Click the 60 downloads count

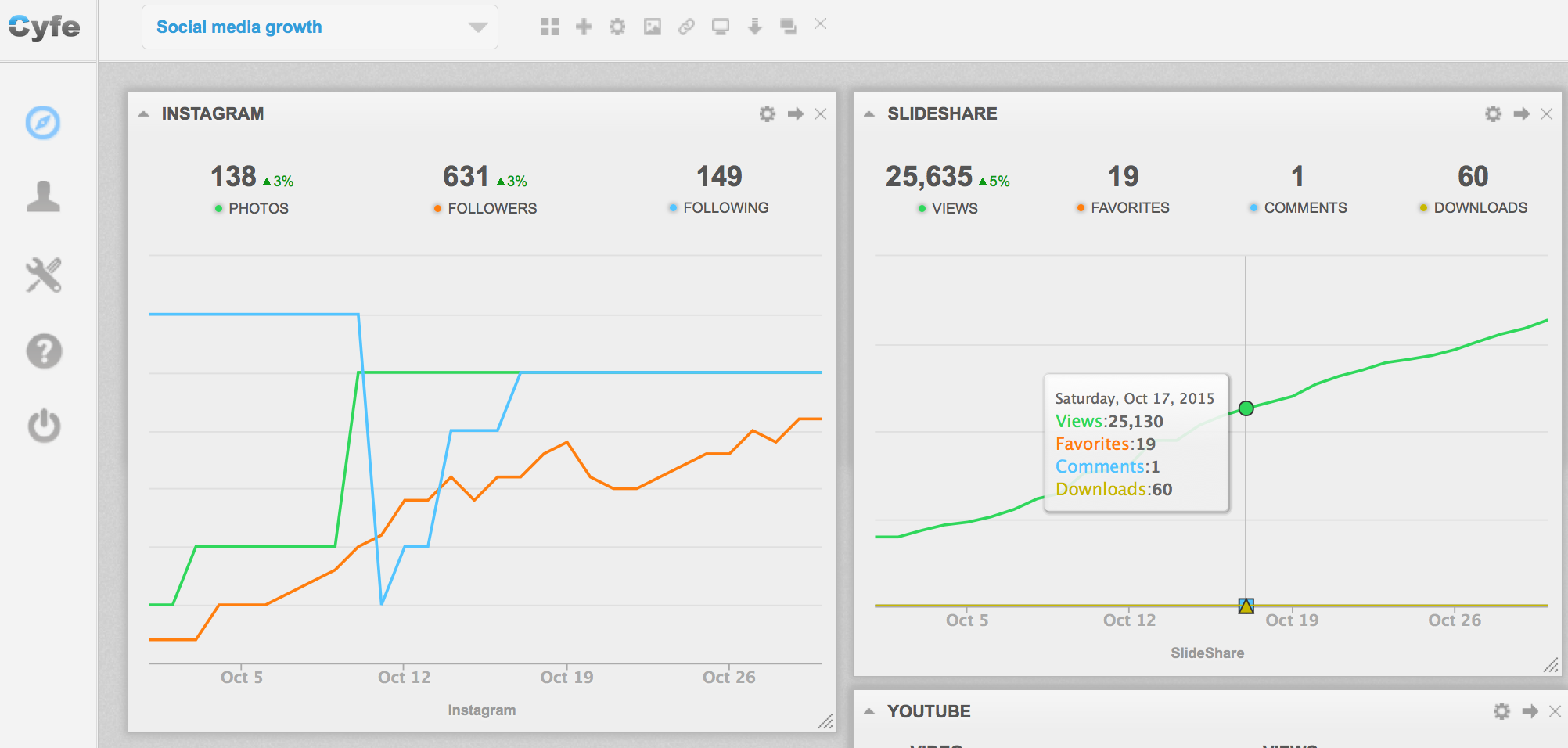coord(1473,177)
